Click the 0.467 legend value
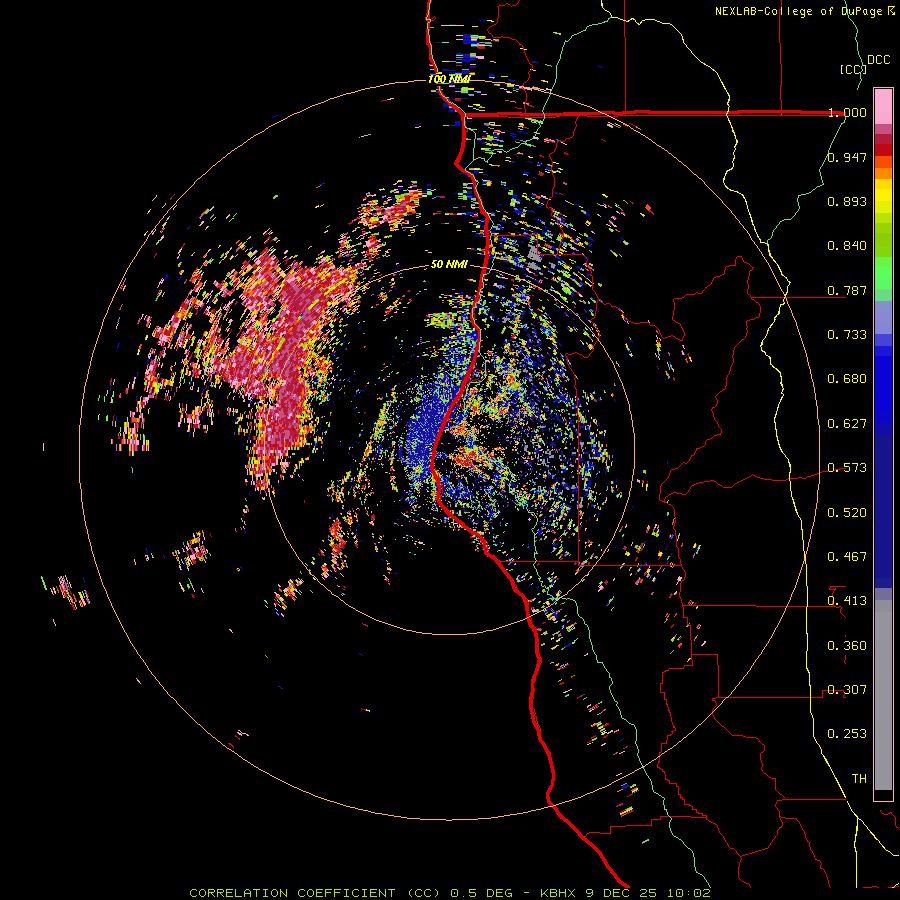900x900 pixels. [847, 557]
